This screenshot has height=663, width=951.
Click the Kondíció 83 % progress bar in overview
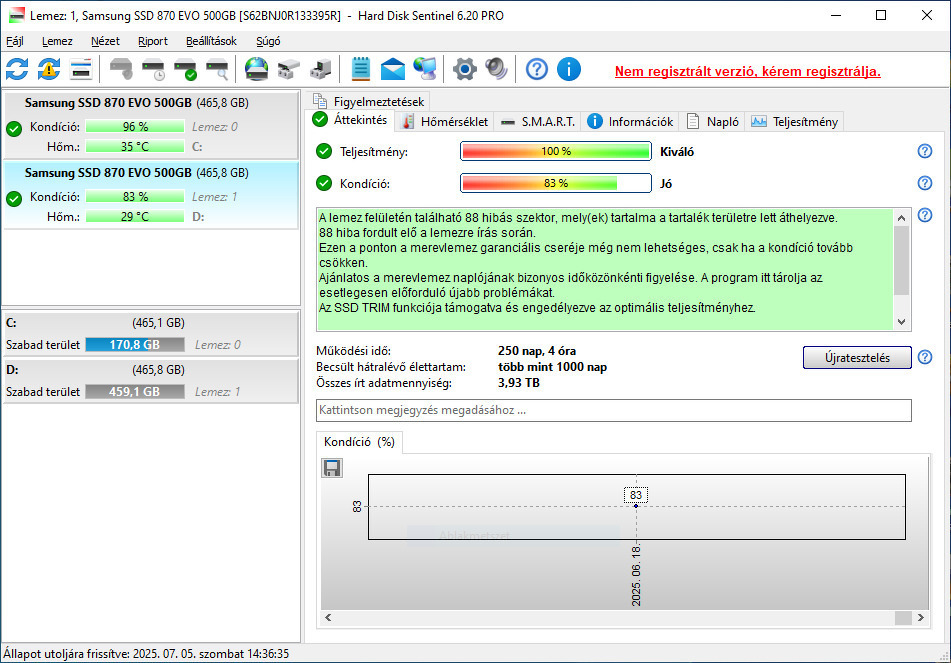556,183
